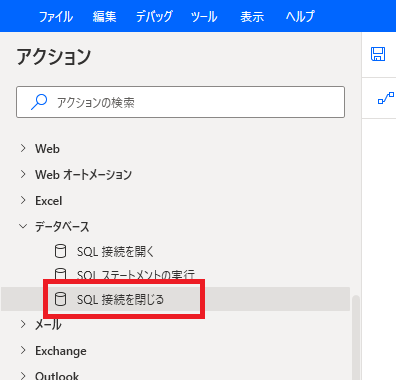Click the flow connector icon under save

coord(386,98)
